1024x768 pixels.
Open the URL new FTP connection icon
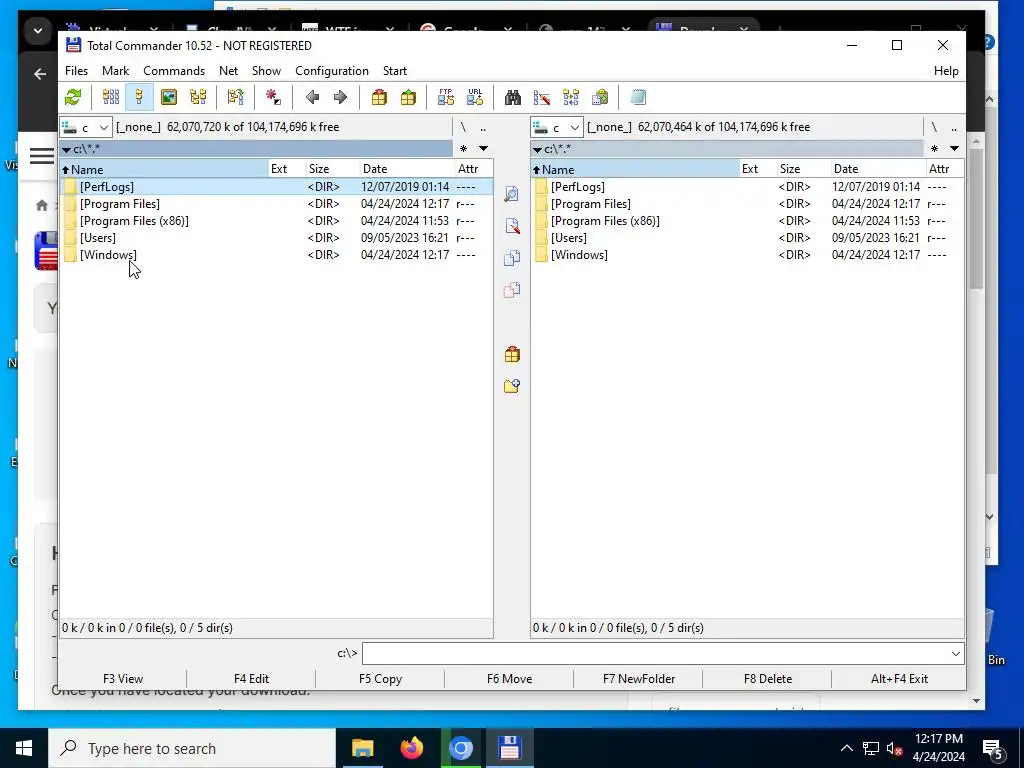coord(475,97)
